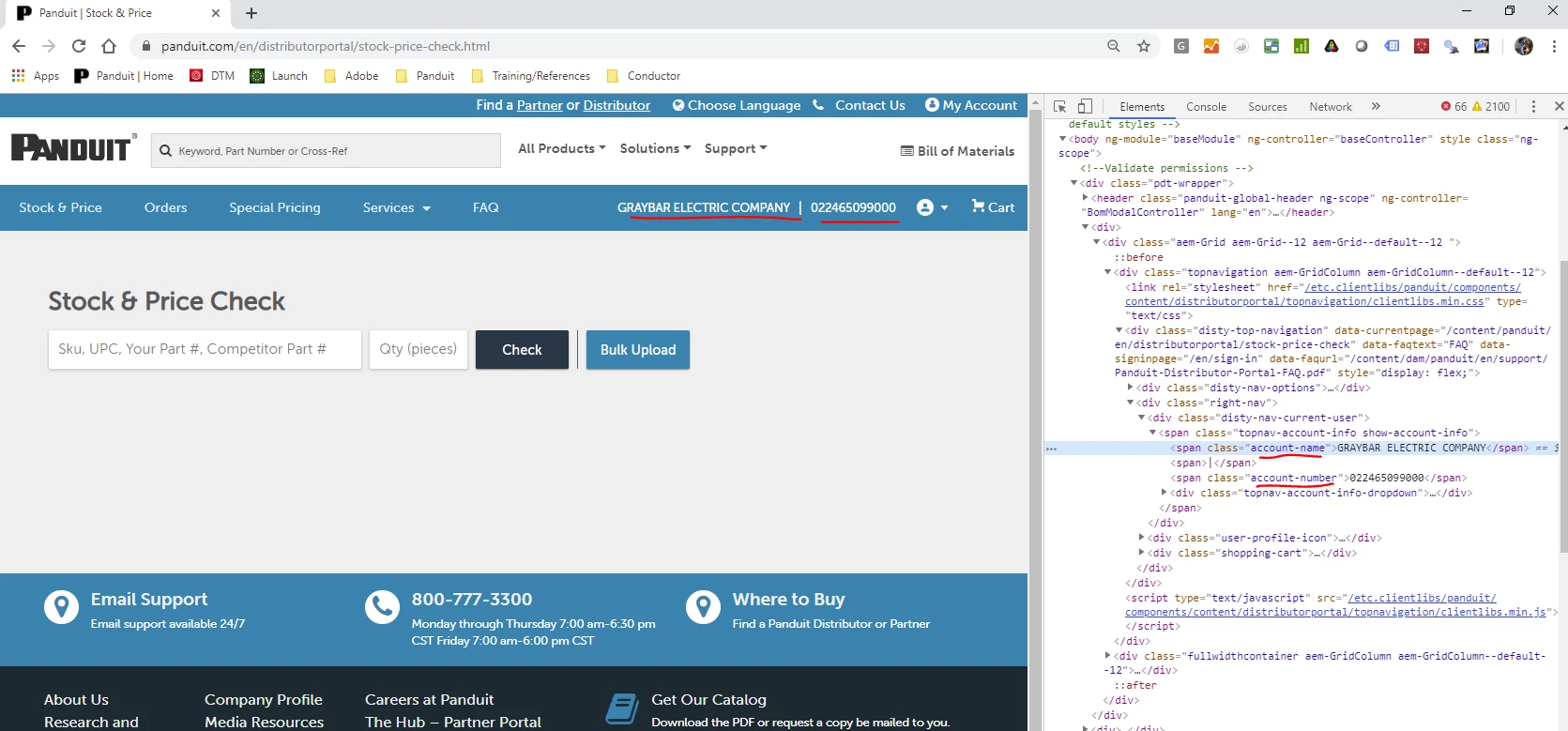
Task: Click the Email Support location icon
Action: pyautogui.click(x=61, y=607)
